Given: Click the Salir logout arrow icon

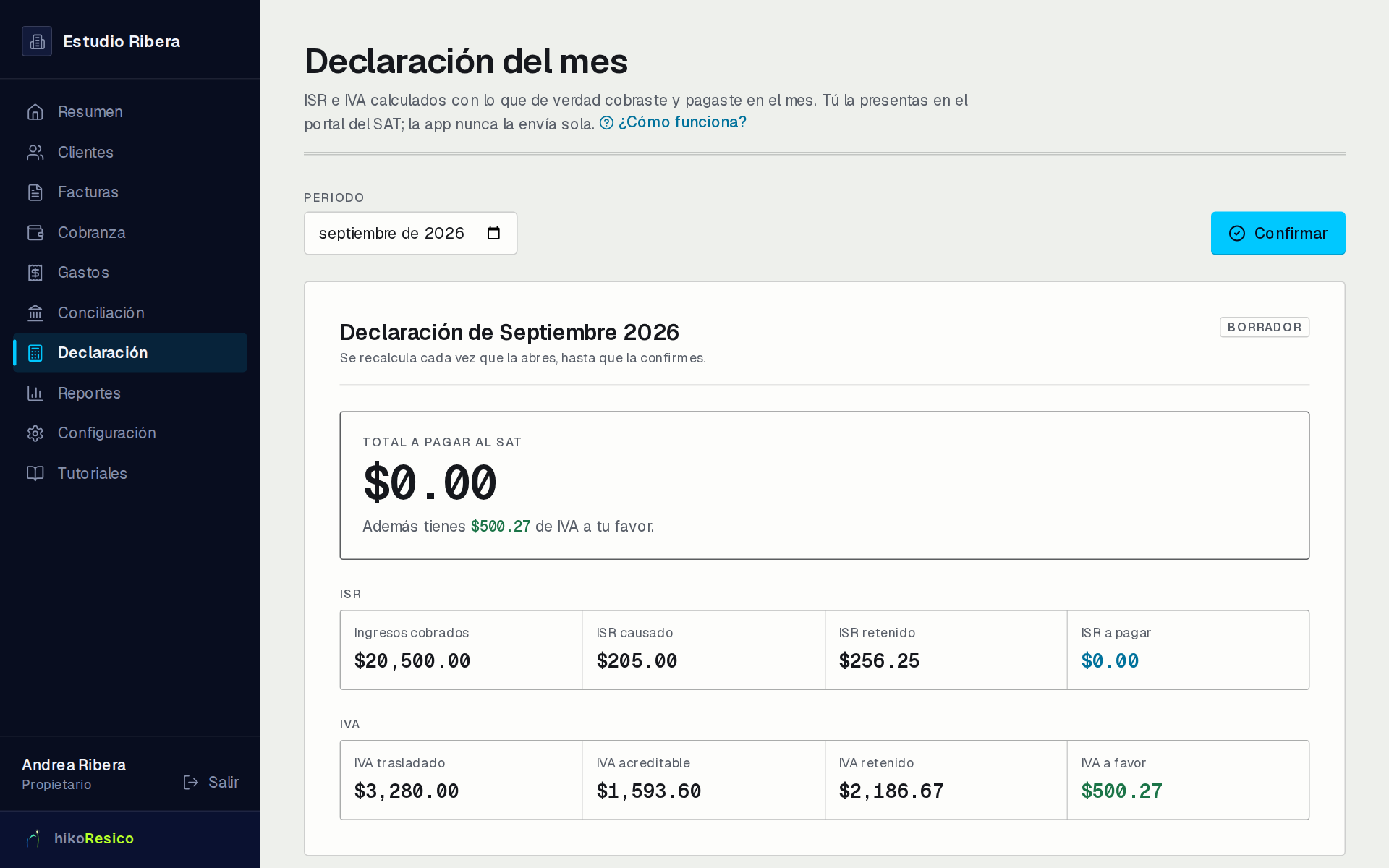Looking at the screenshot, I should (191, 783).
